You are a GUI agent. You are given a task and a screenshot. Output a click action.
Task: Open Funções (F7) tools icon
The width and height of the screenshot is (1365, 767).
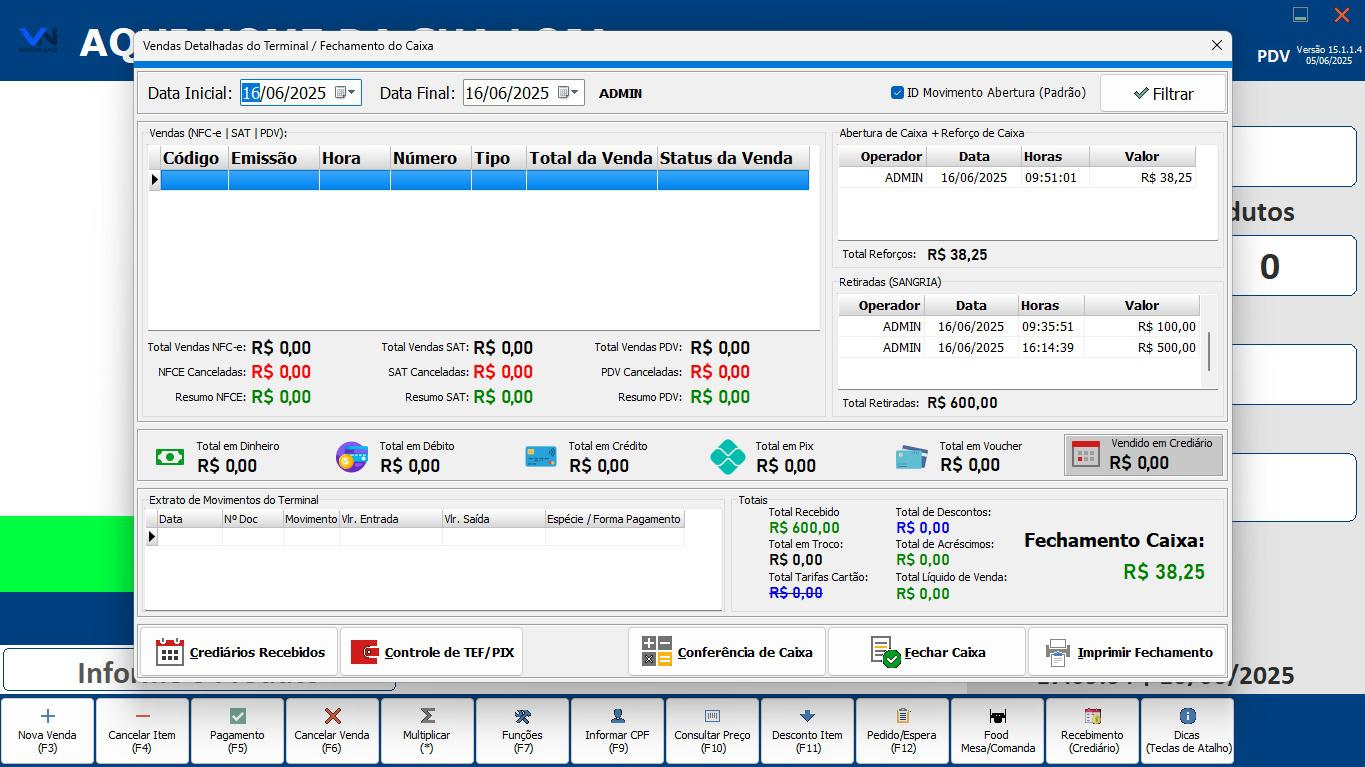[522, 716]
